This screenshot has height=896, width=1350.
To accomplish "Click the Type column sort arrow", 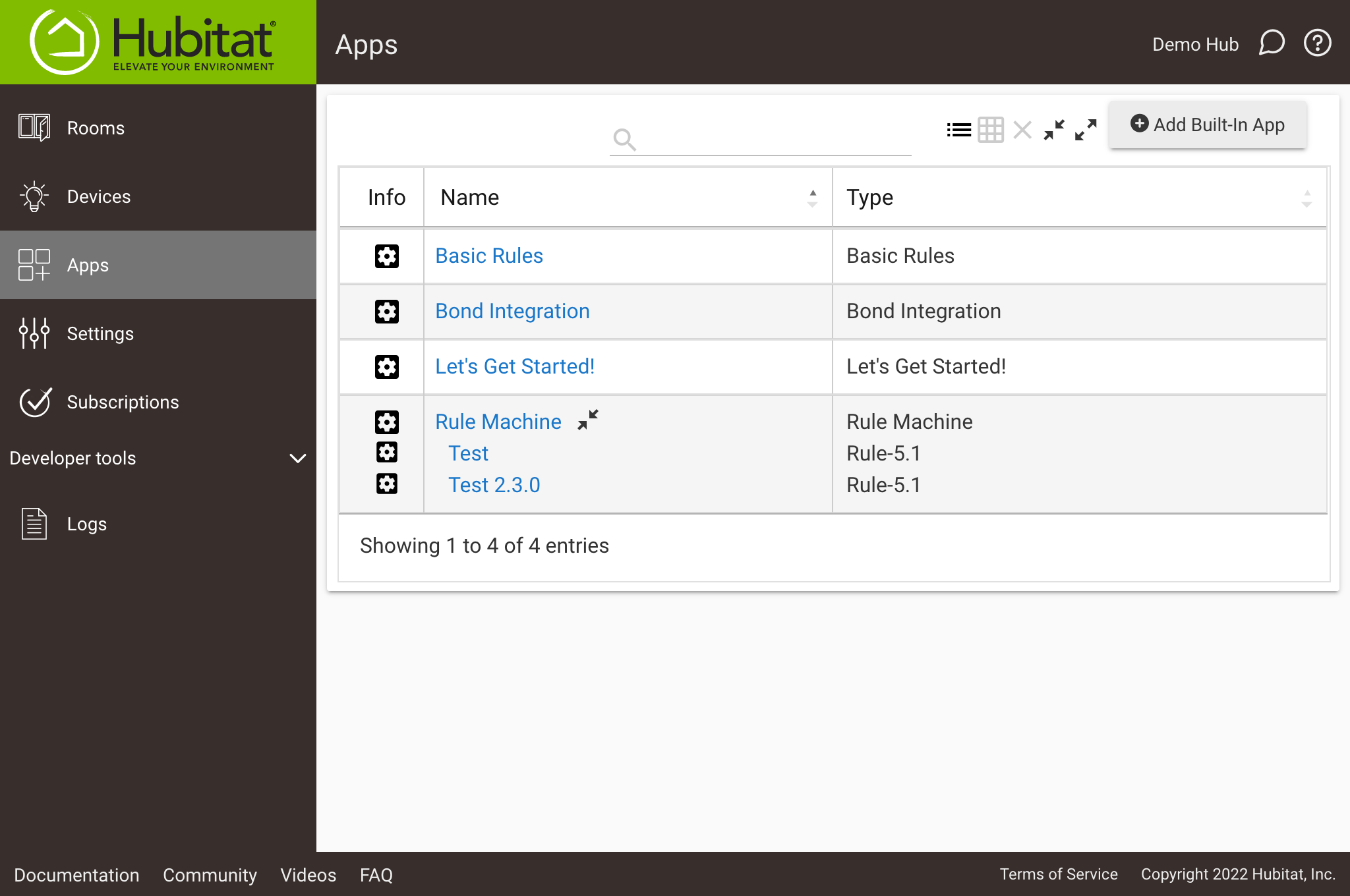I will 1308,198.
